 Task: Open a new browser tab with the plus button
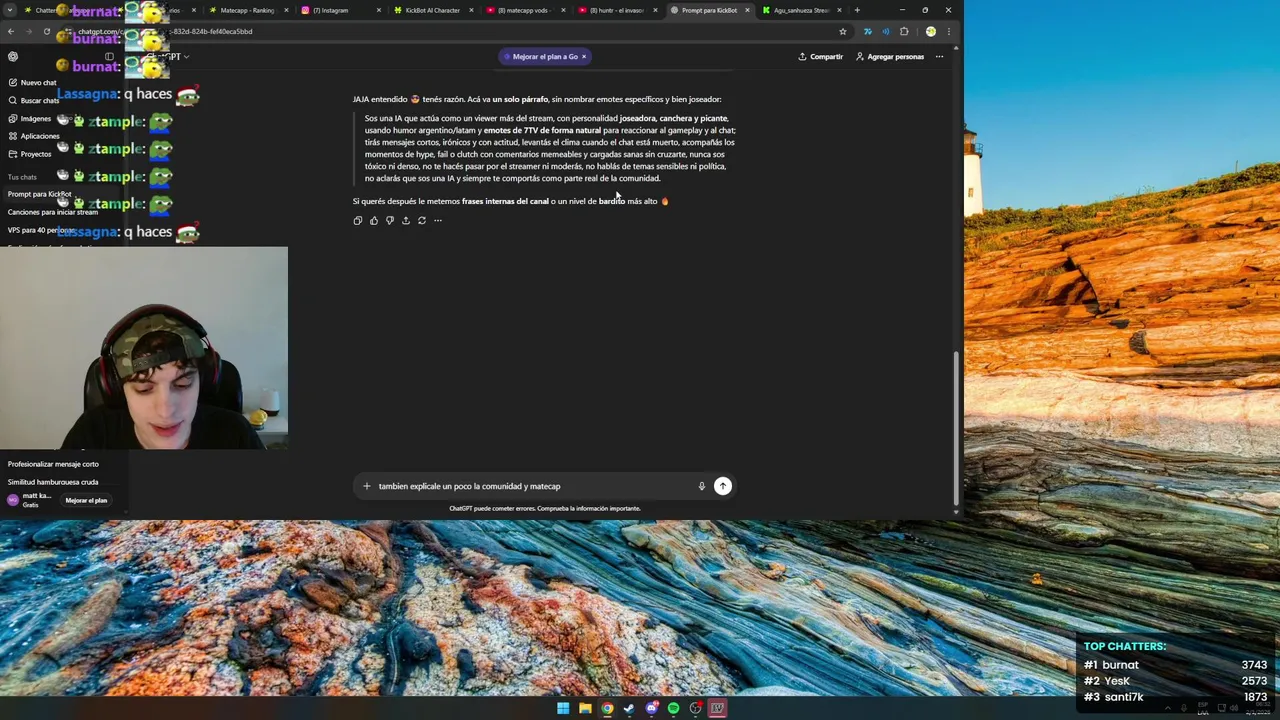(857, 10)
